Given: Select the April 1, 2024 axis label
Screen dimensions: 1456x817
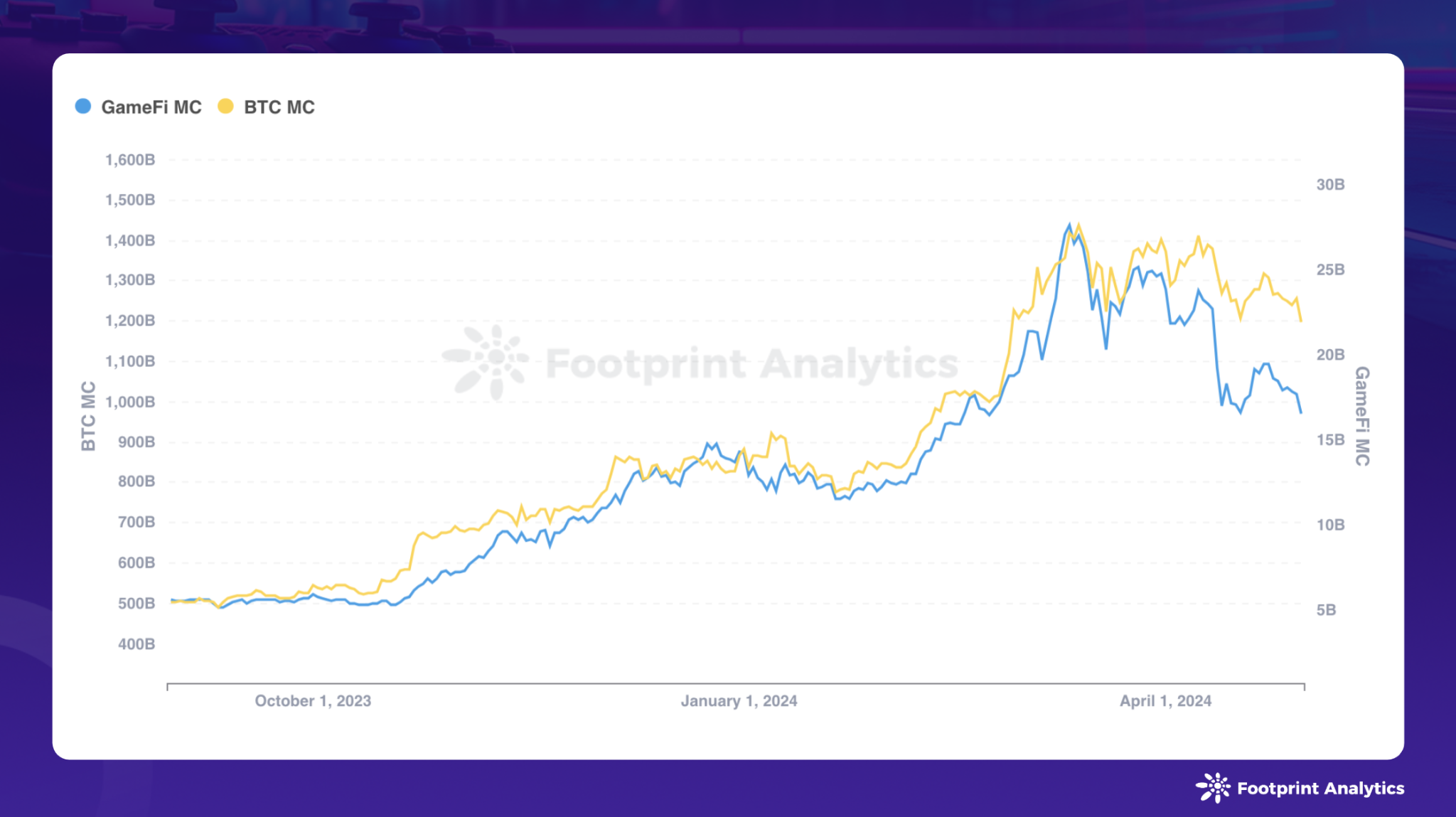Looking at the screenshot, I should (1165, 701).
